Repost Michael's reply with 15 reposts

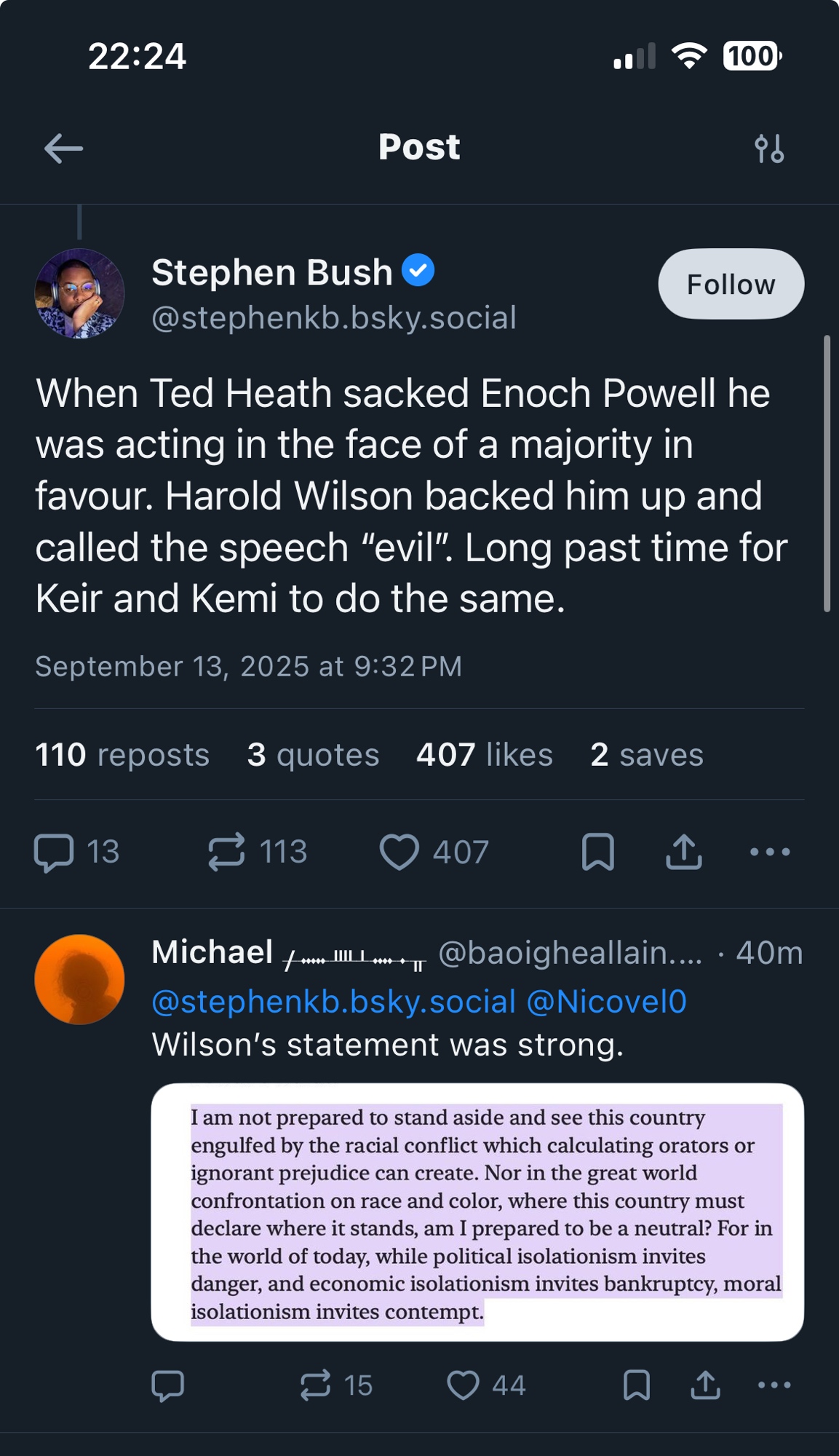click(x=316, y=1385)
